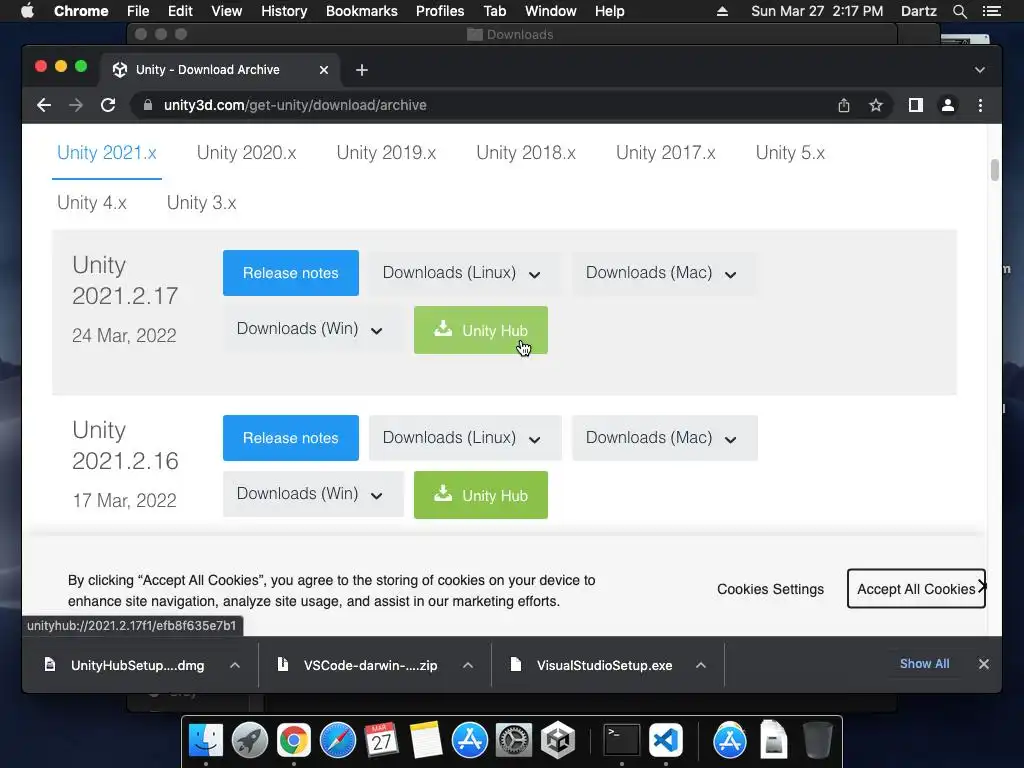Open the Chrome profile avatar icon
The width and height of the screenshot is (1024, 768).
pyautogui.click(x=948, y=105)
